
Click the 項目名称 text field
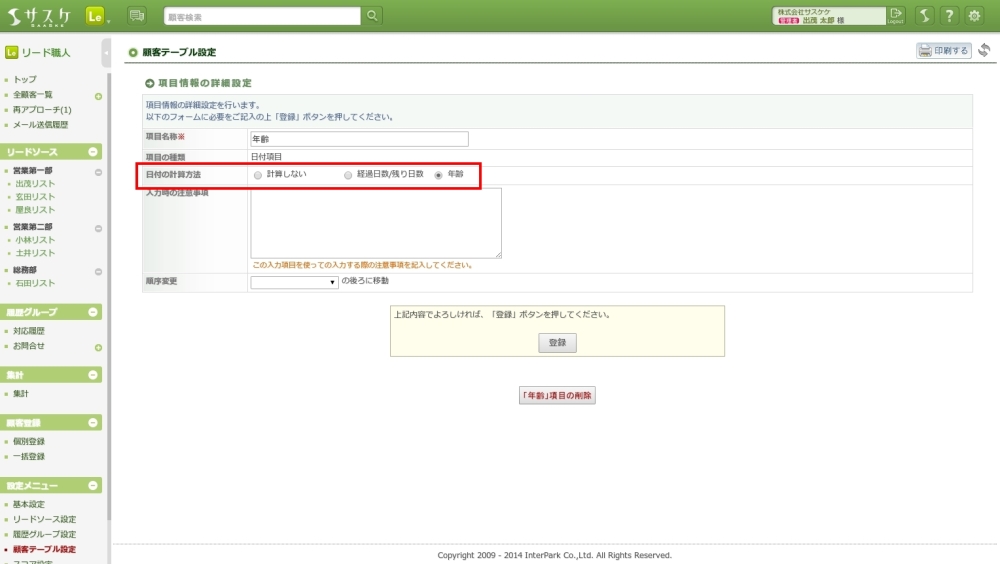(x=358, y=139)
